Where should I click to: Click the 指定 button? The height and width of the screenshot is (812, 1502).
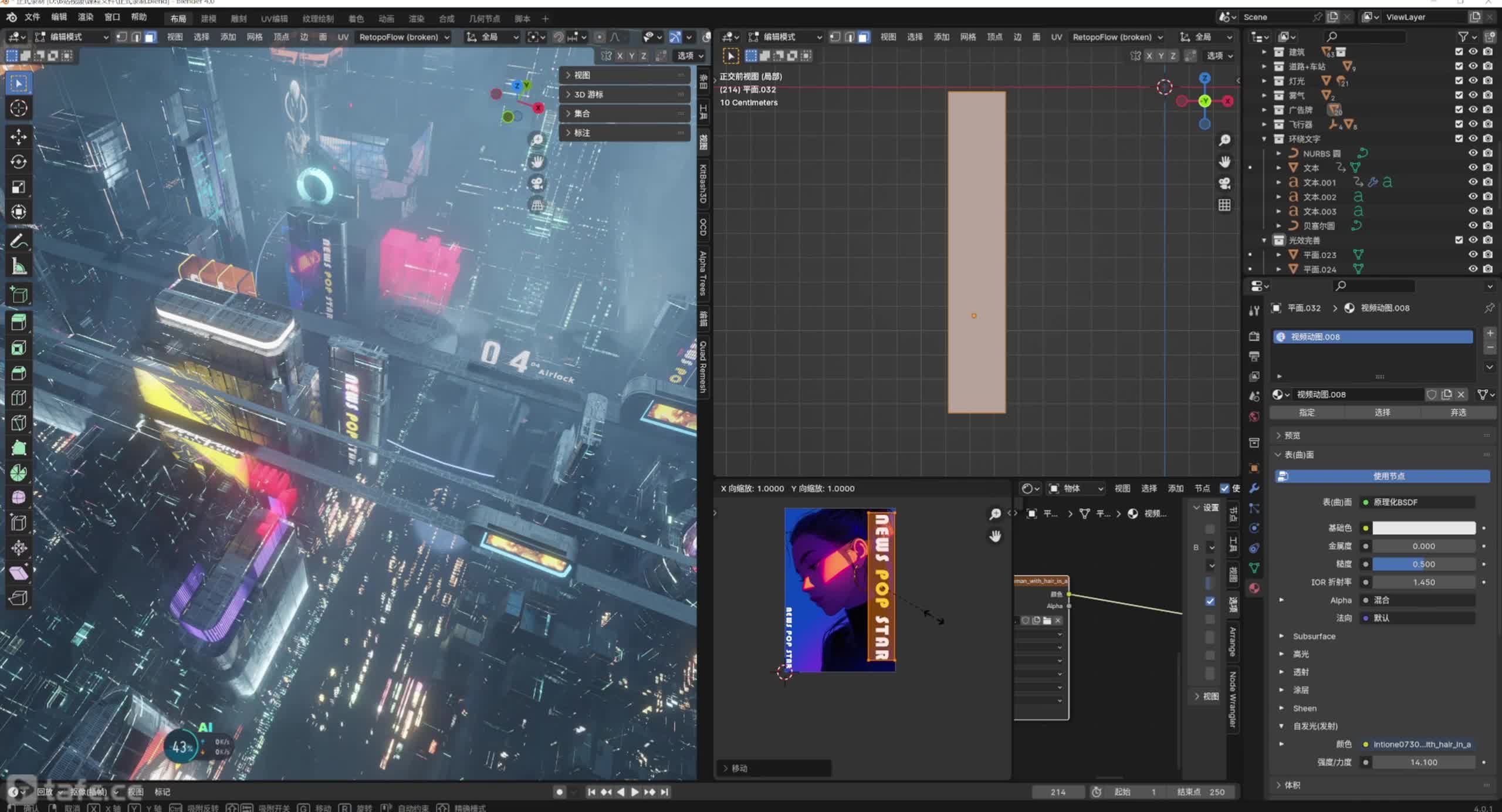[x=1307, y=412]
